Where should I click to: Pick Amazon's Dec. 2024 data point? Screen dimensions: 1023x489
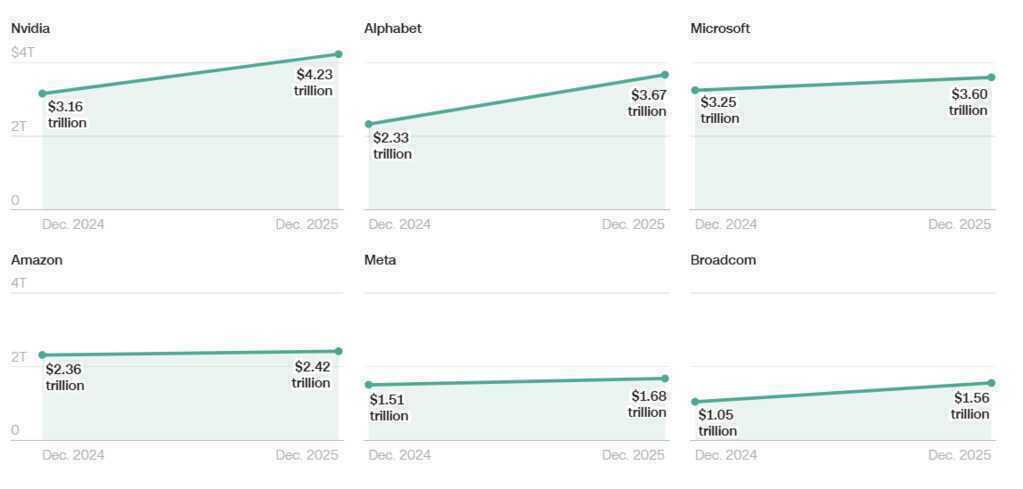pos(42,355)
